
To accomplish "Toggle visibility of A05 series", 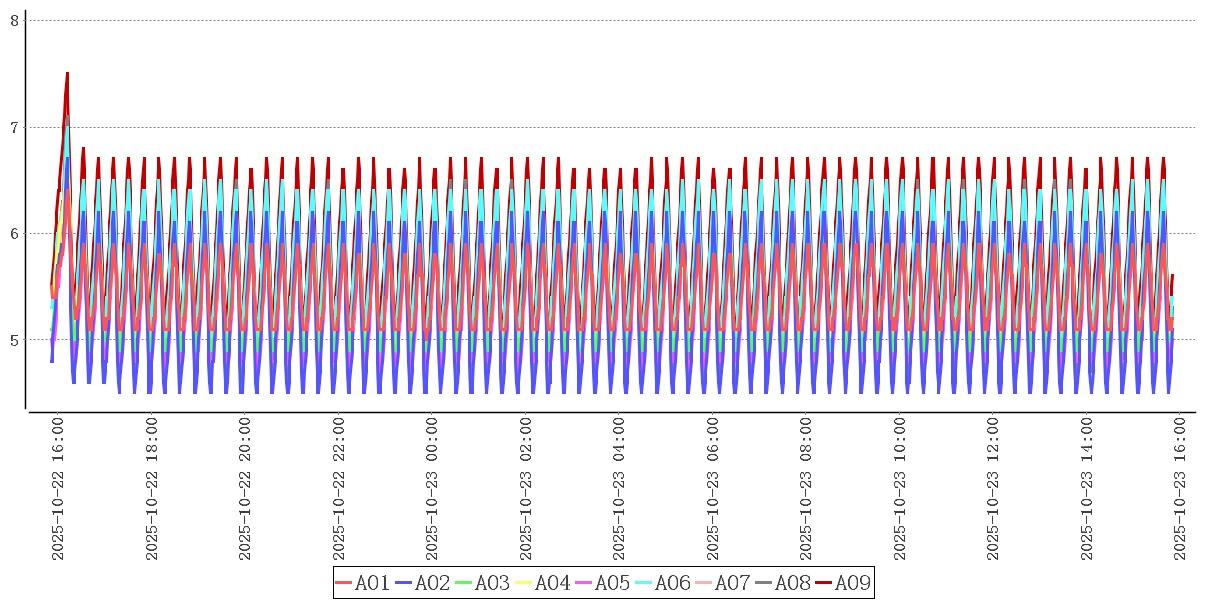I will pos(602,583).
